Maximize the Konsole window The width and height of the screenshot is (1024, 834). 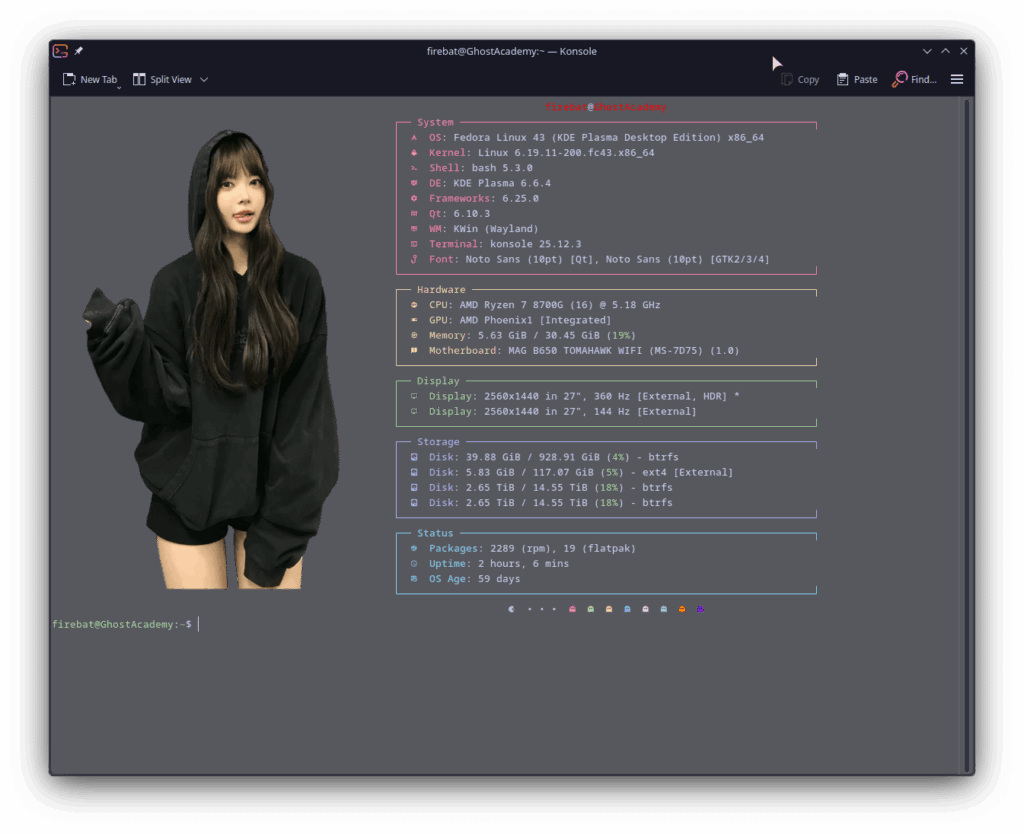tap(945, 51)
